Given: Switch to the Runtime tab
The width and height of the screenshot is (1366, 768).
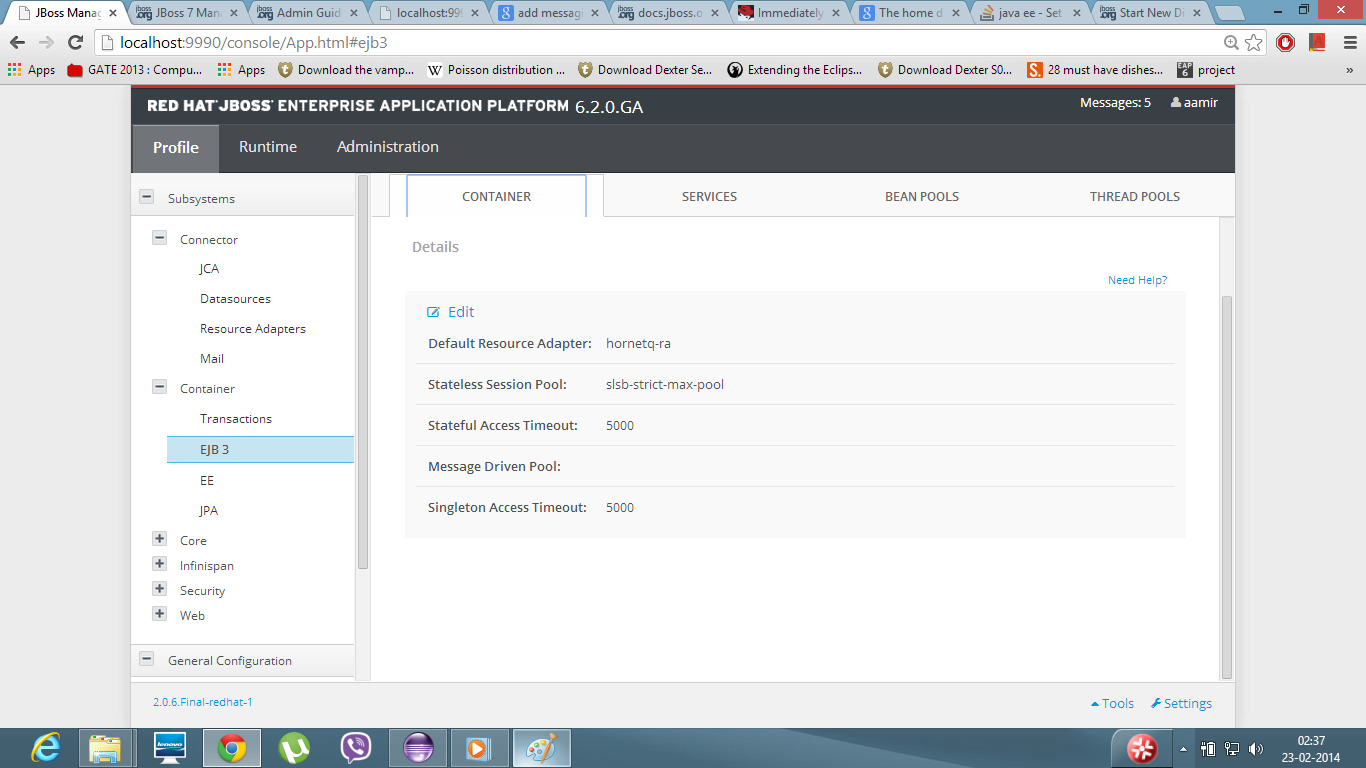Looking at the screenshot, I should coord(268,147).
